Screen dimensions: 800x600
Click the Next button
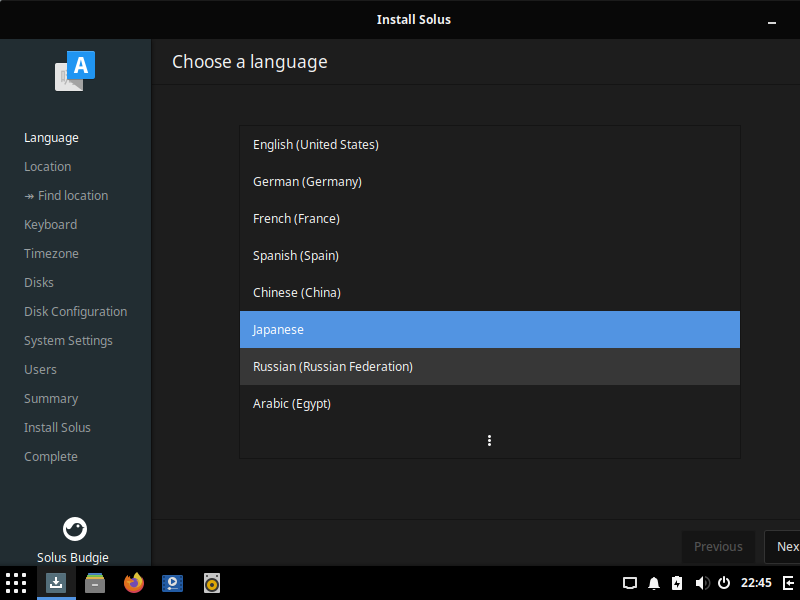point(782,546)
